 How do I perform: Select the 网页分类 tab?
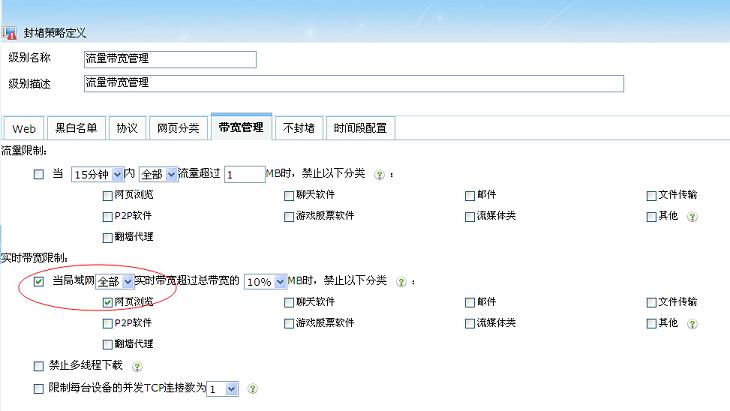[179, 128]
